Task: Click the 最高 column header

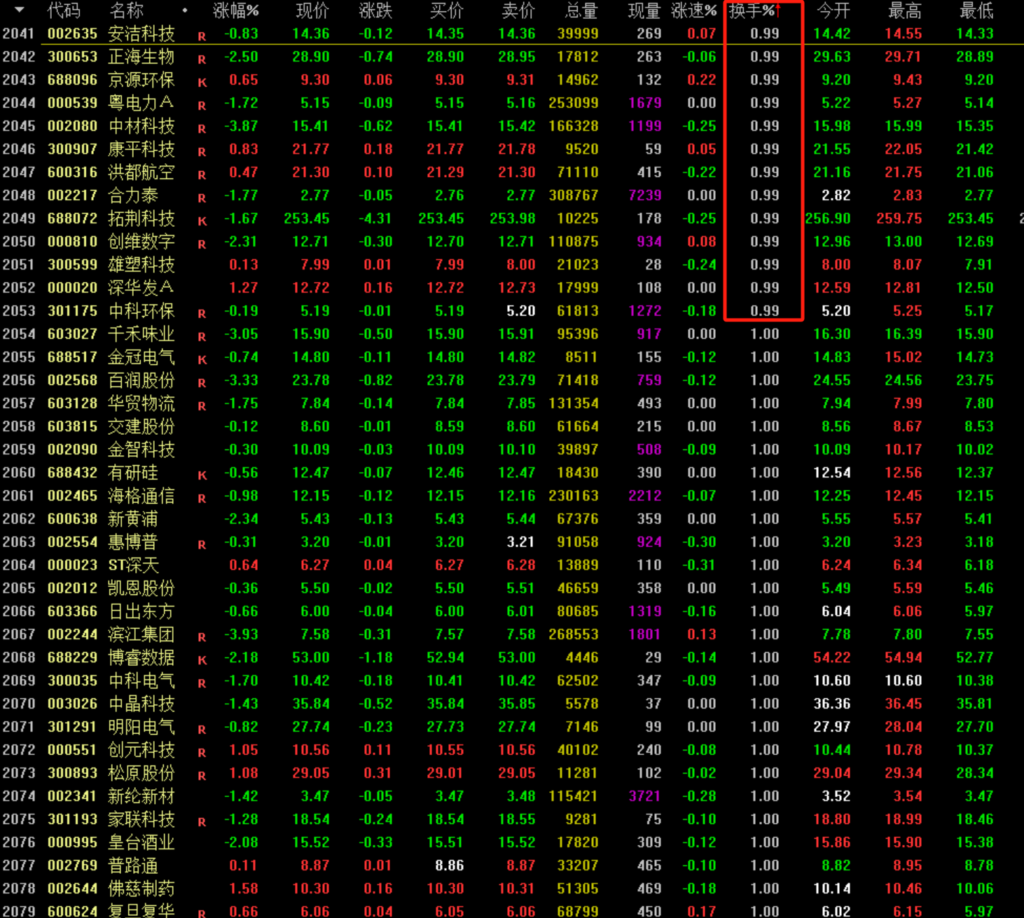Action: (905, 10)
